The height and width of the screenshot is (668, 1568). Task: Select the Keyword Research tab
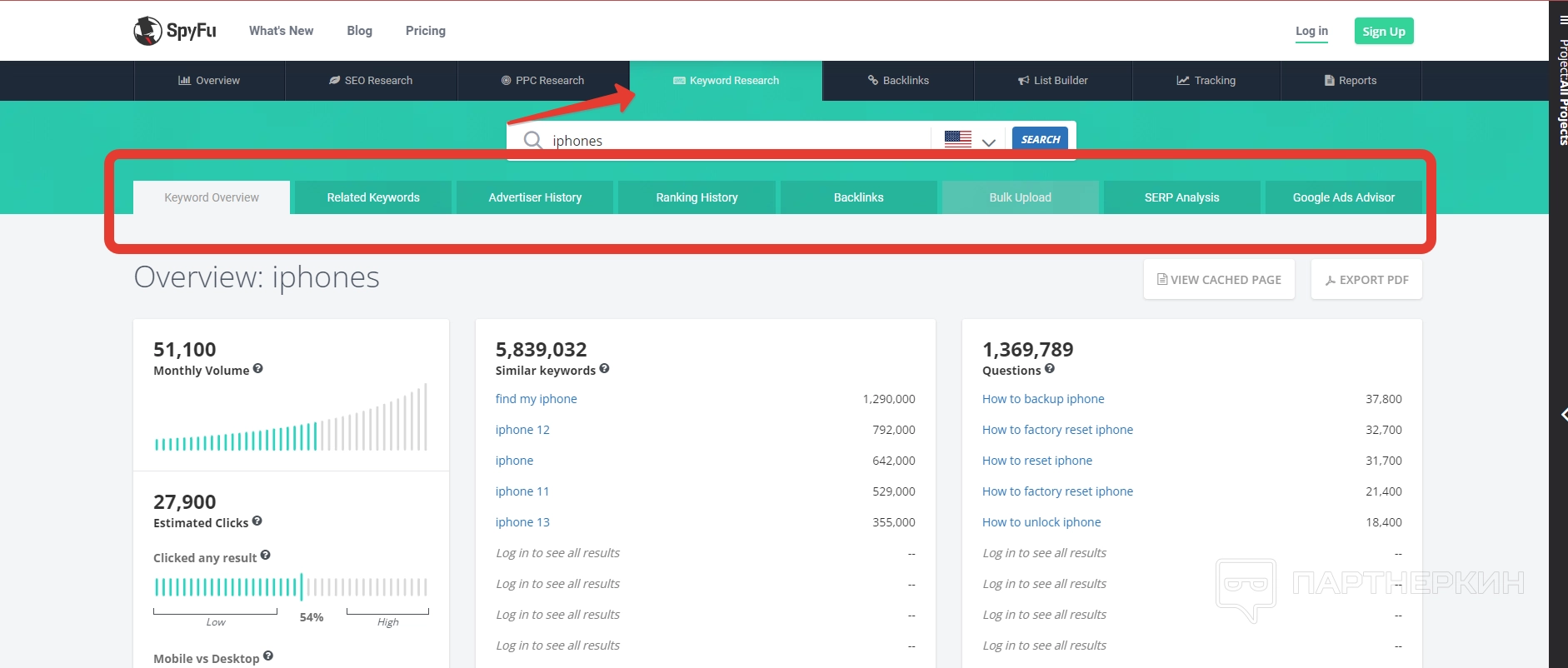(726, 81)
